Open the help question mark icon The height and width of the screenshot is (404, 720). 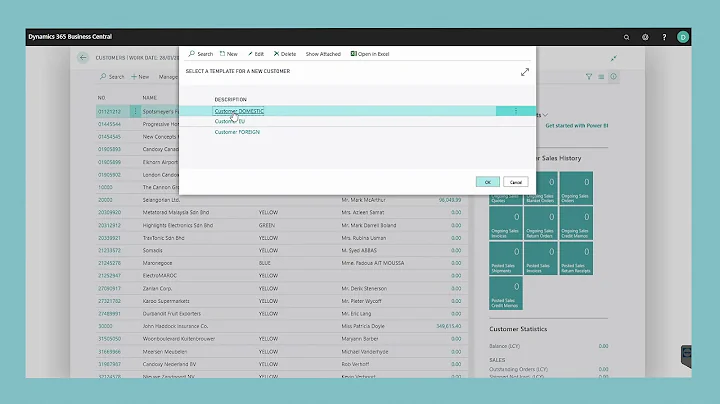(664, 37)
